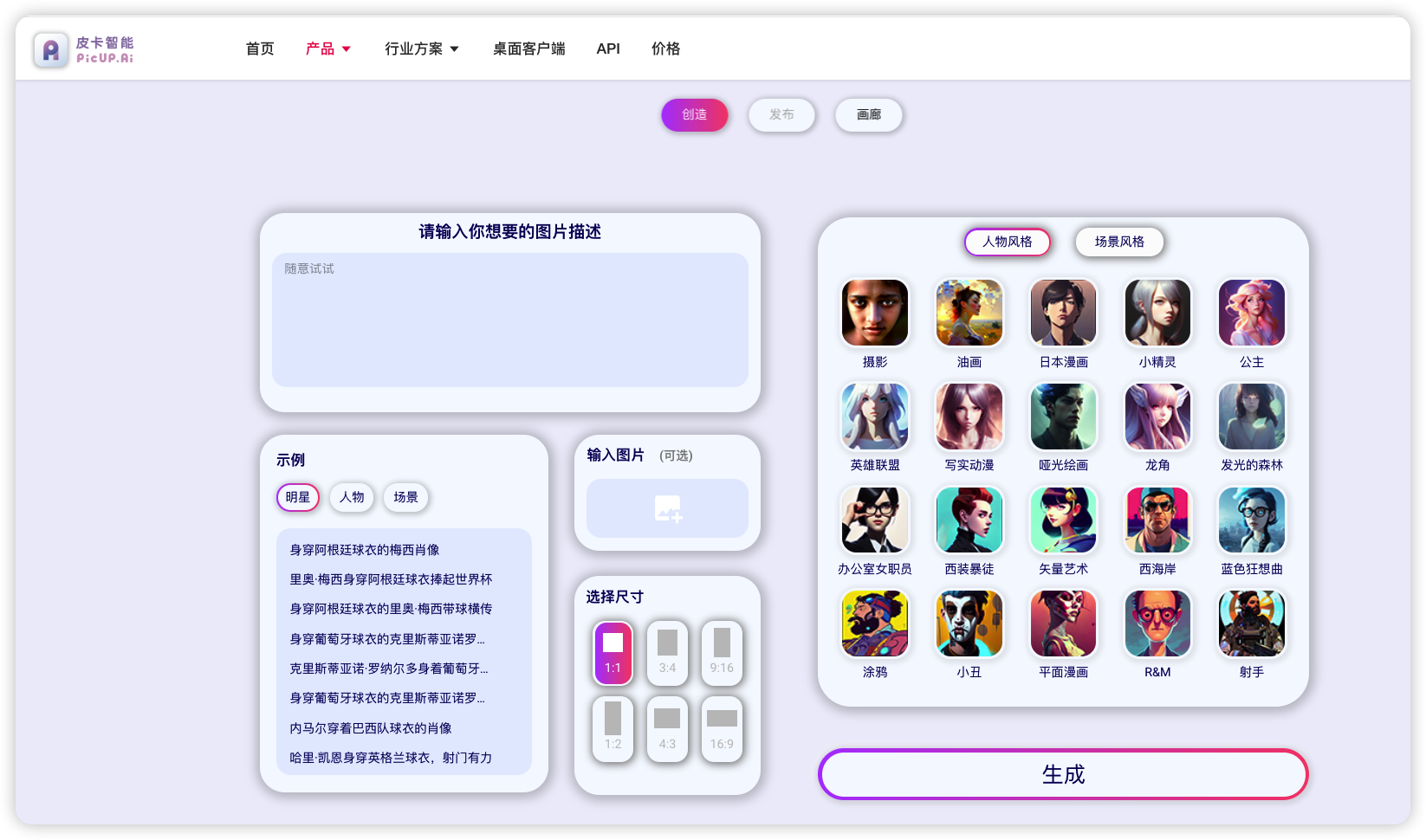The height and width of the screenshot is (840, 1426).
Task: Select the 3:4 aspect ratio option
Action: coord(667,653)
